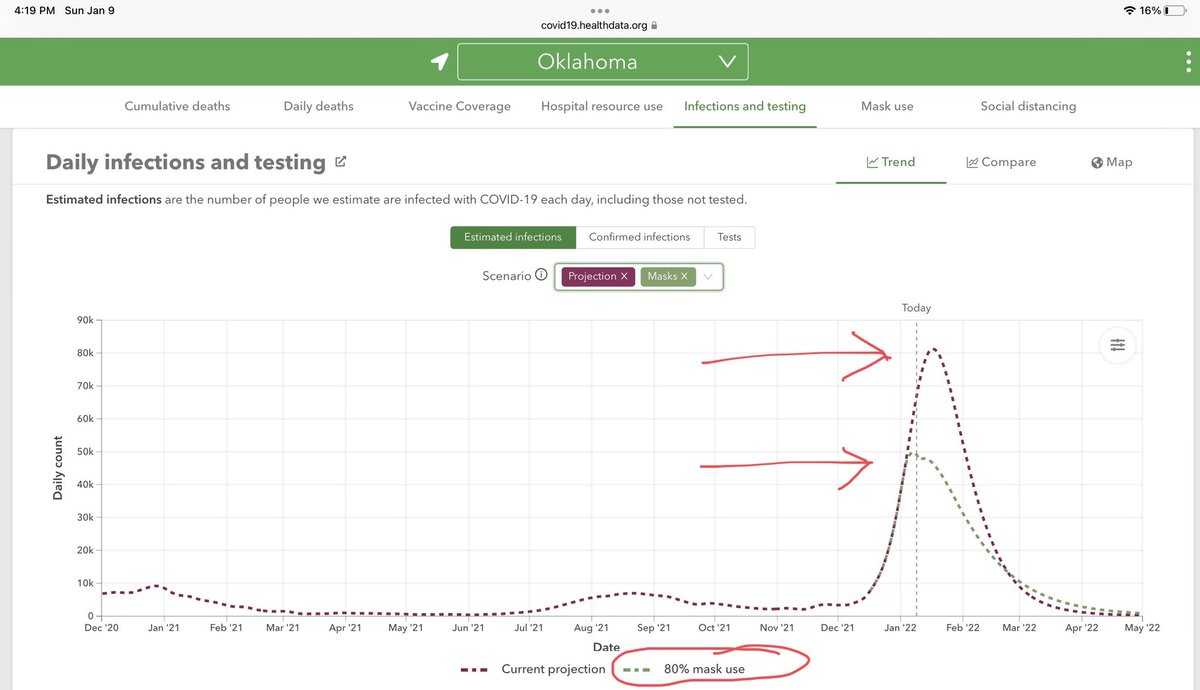Click the 'Daily count' axis title

pyautogui.click(x=58, y=468)
